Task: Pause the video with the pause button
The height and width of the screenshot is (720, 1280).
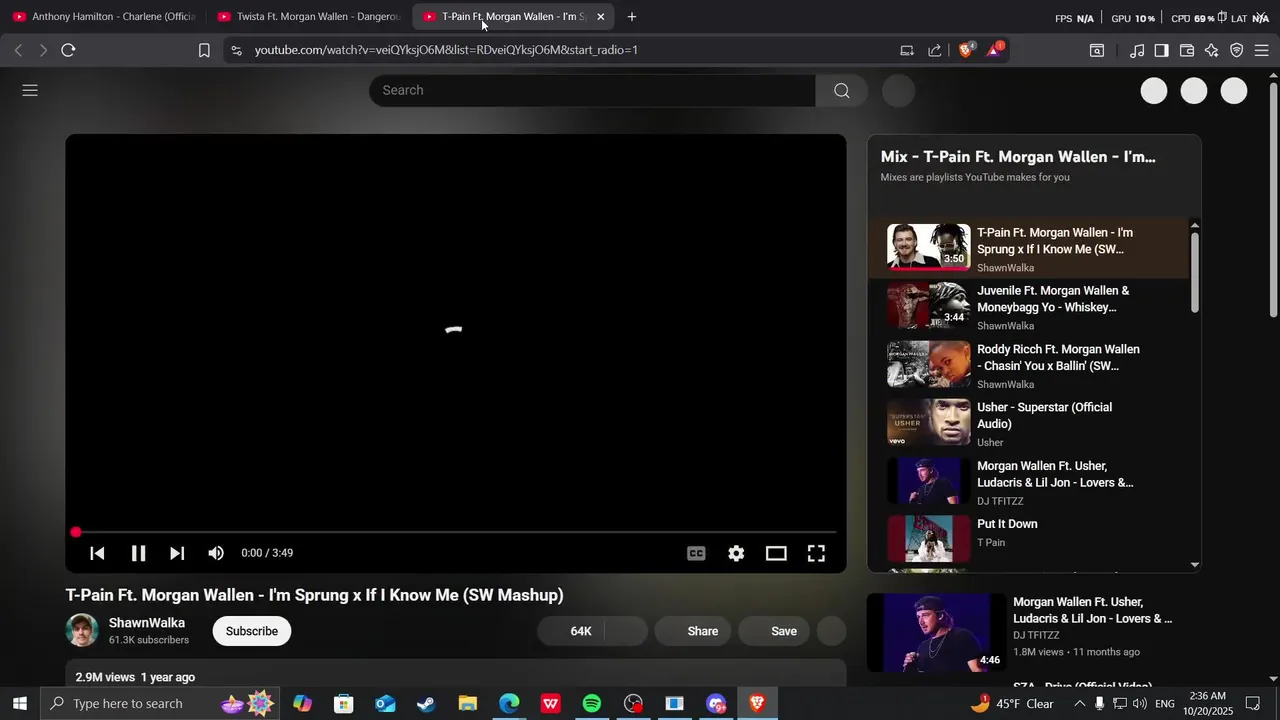Action: tap(138, 553)
